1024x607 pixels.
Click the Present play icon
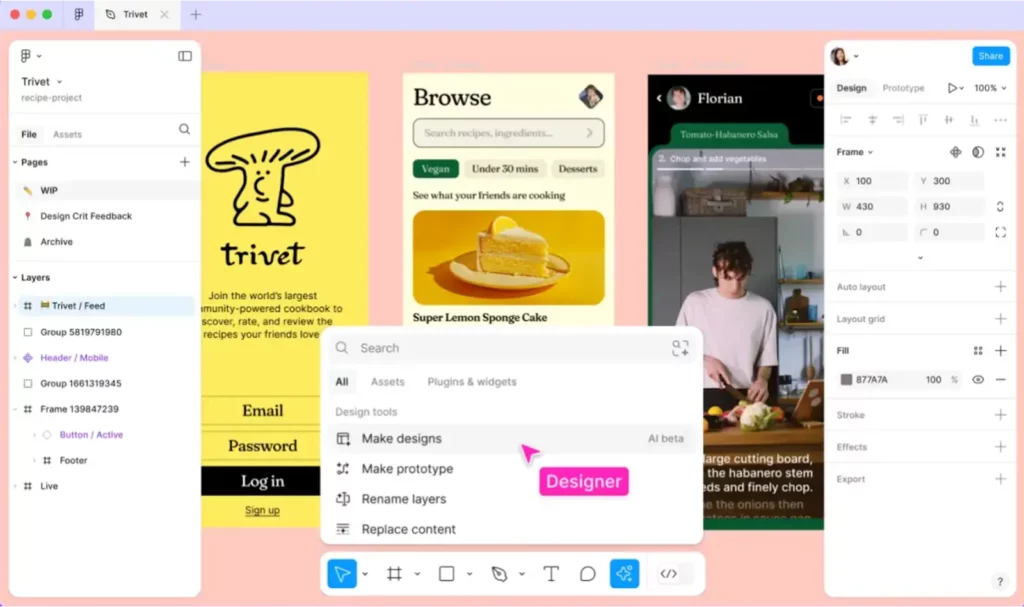[952, 88]
